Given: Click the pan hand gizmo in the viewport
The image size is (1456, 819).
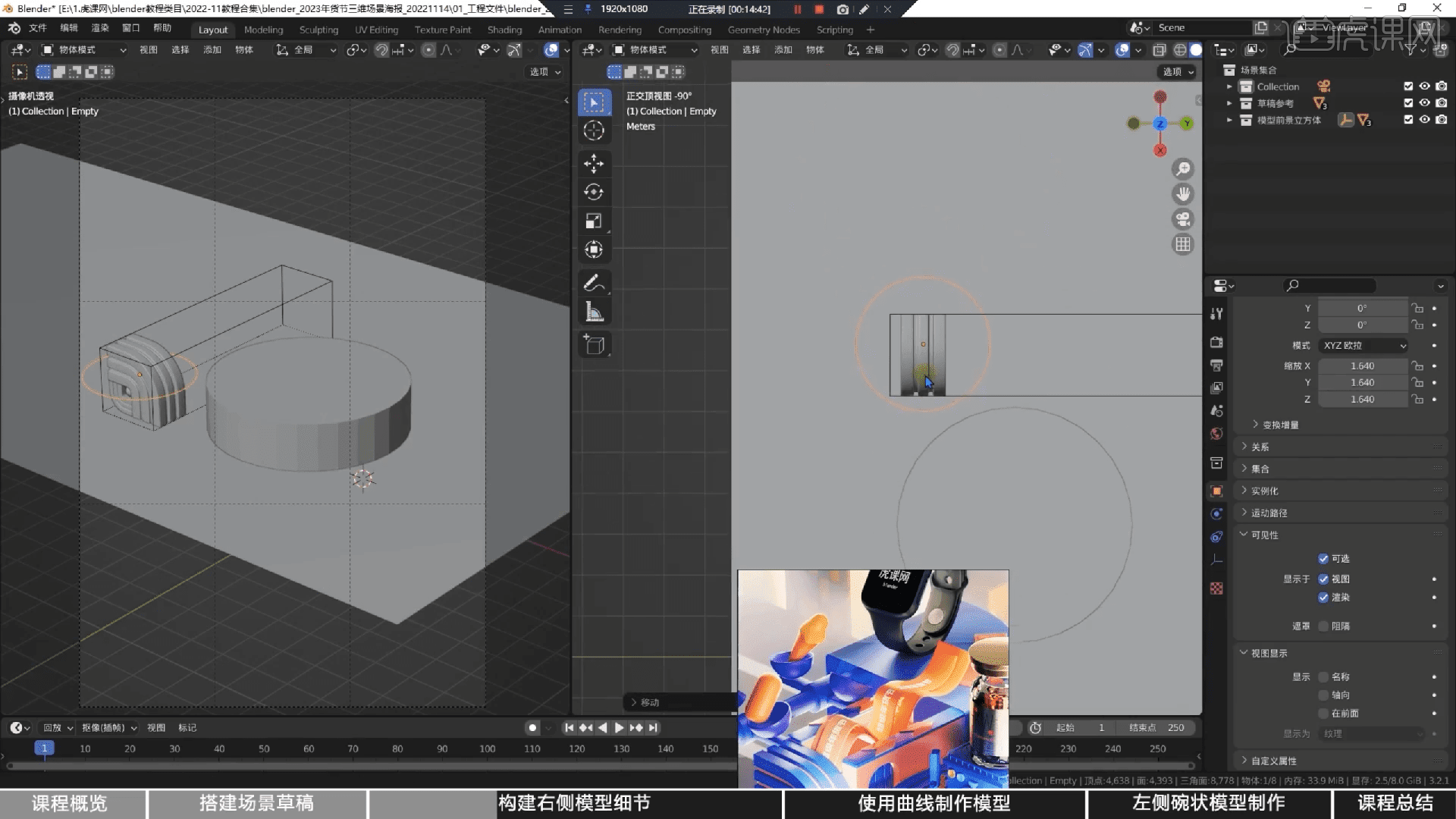Looking at the screenshot, I should pyautogui.click(x=1183, y=194).
